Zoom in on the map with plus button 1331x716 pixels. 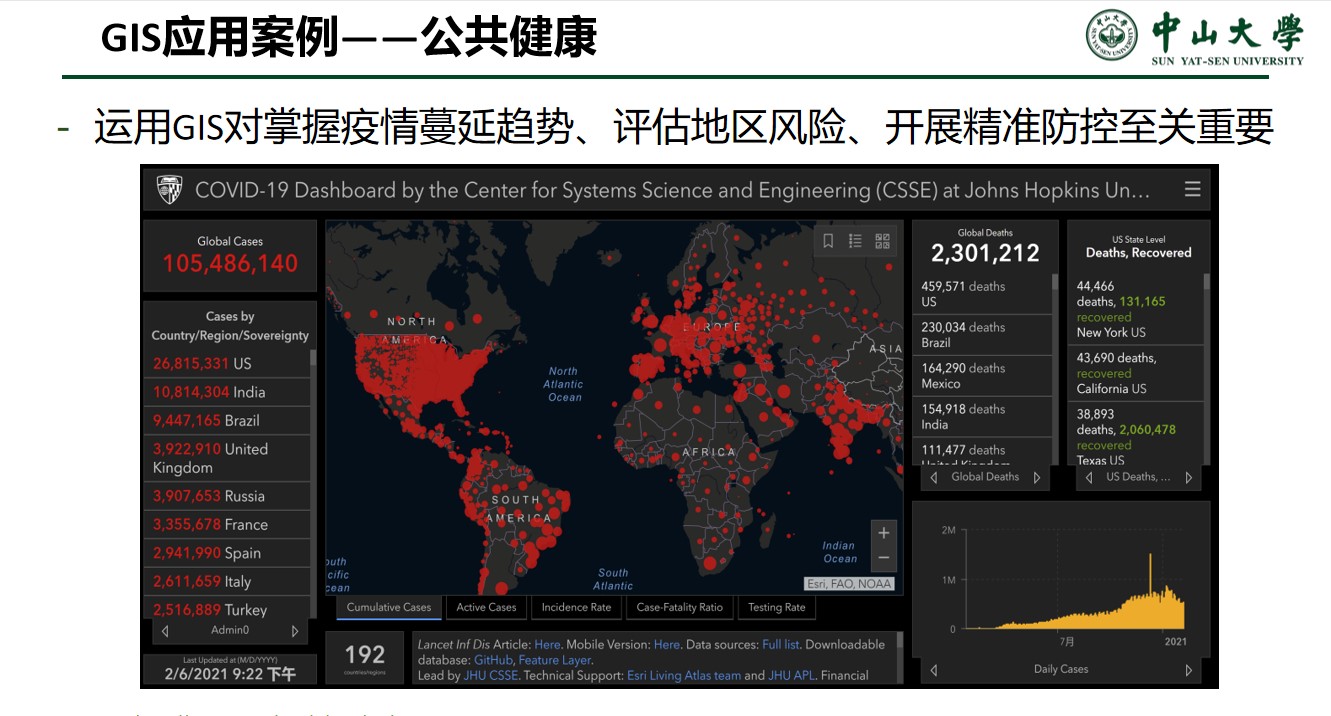pos(883,533)
